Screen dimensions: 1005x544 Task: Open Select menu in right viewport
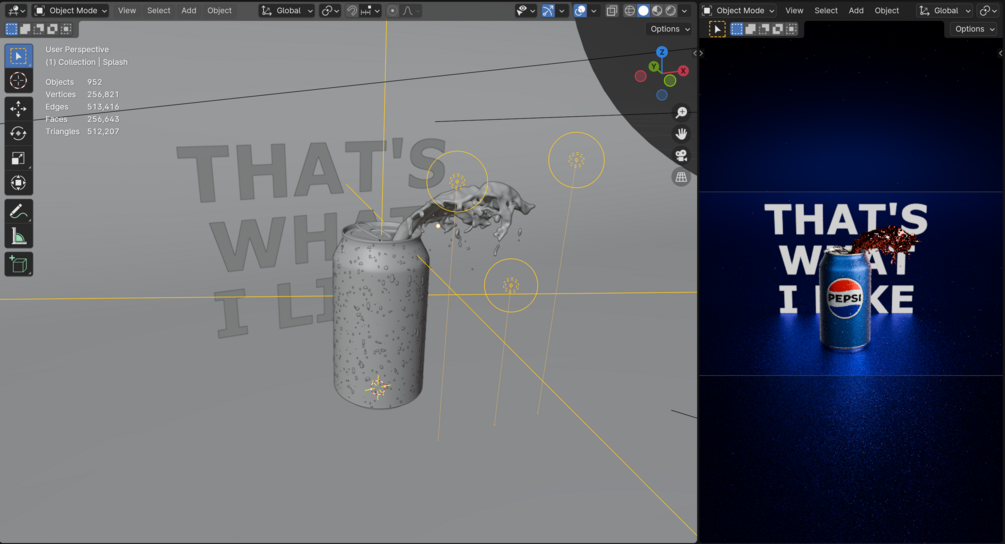[x=826, y=10]
